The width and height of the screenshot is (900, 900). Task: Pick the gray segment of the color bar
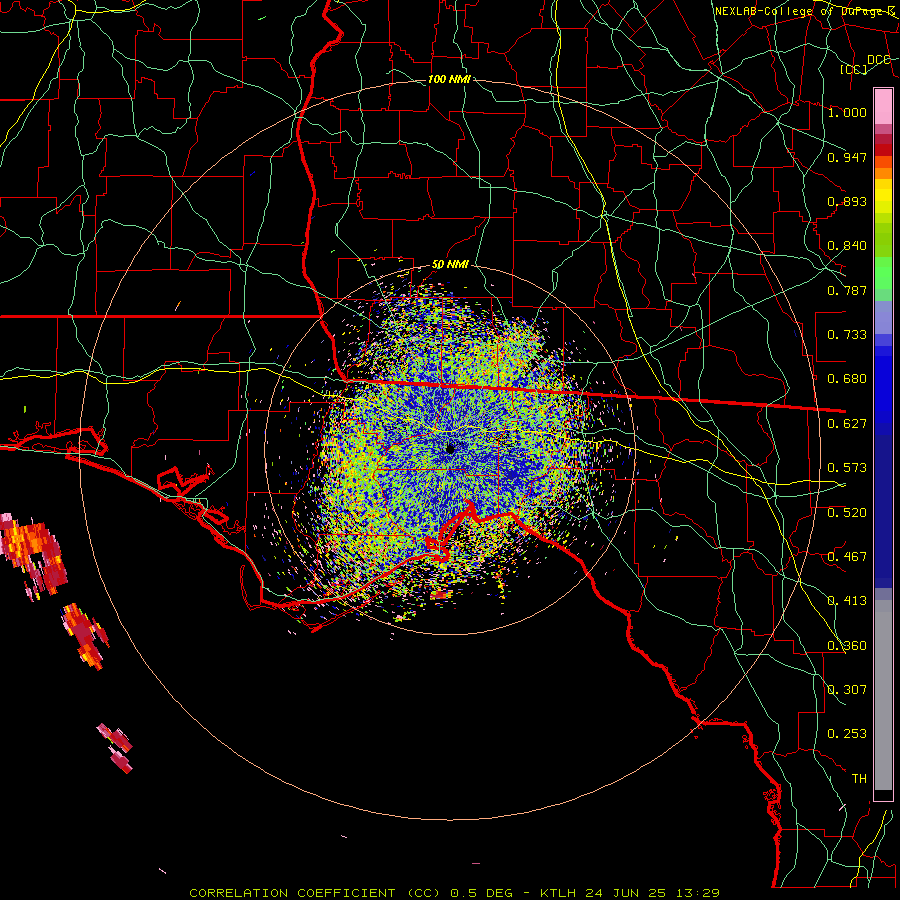pos(883,695)
